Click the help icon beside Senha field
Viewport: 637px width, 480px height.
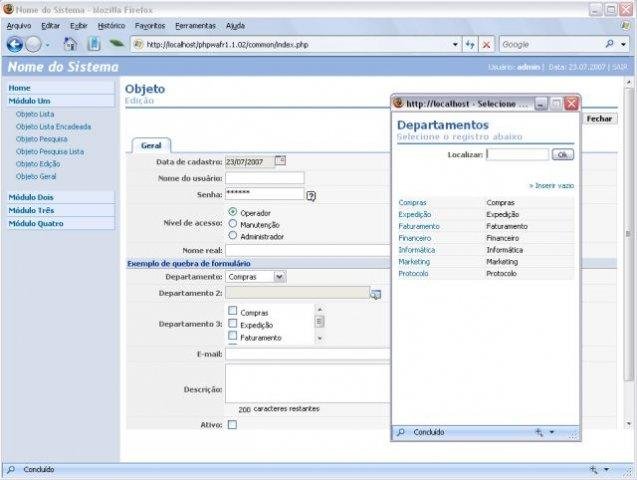pyautogui.click(x=311, y=196)
